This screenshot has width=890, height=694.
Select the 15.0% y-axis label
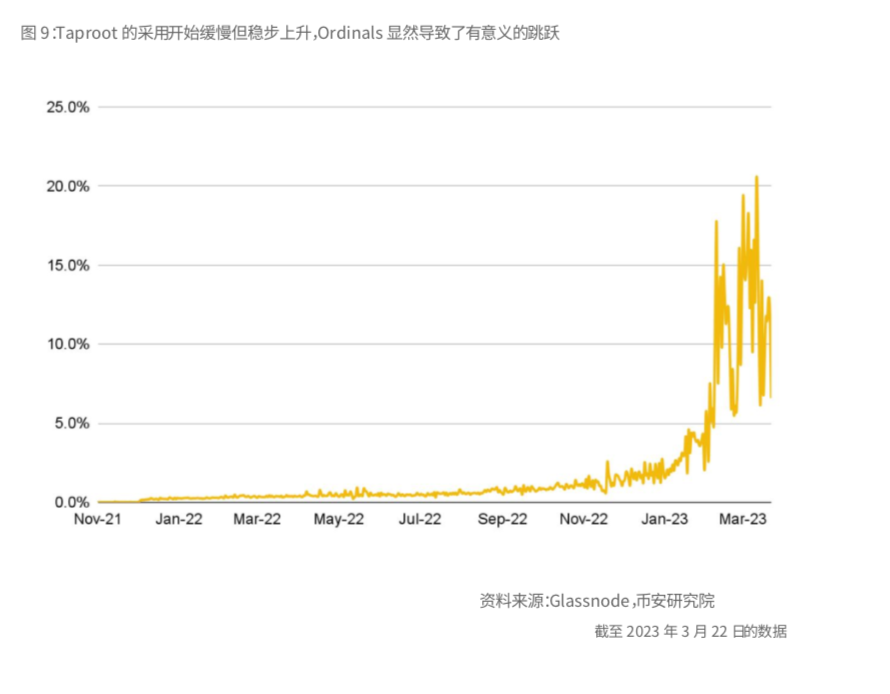coord(68,265)
